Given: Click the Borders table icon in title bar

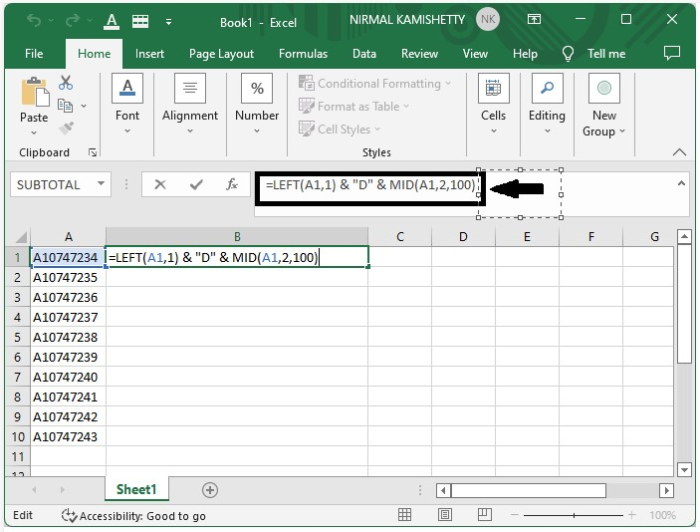Looking at the screenshot, I should point(140,21).
